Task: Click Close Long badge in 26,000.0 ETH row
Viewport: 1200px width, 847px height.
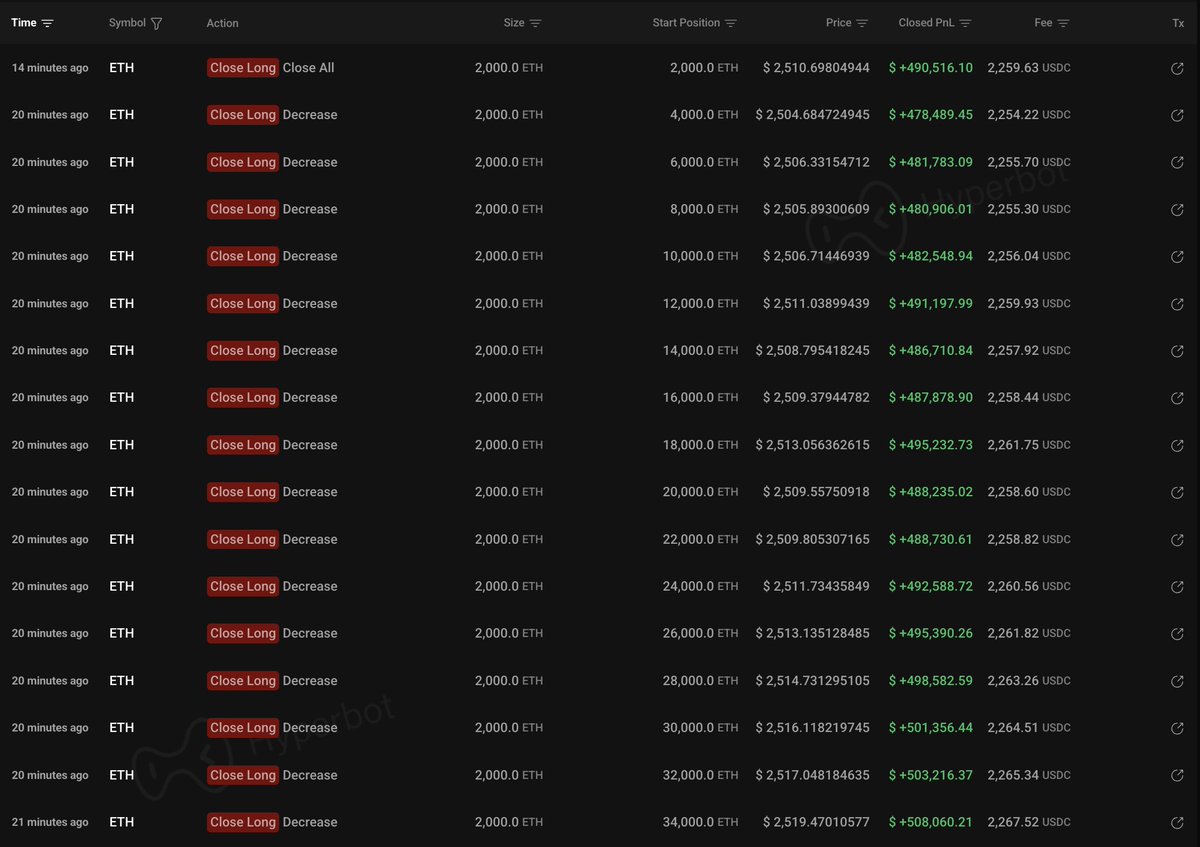Action: 243,633
